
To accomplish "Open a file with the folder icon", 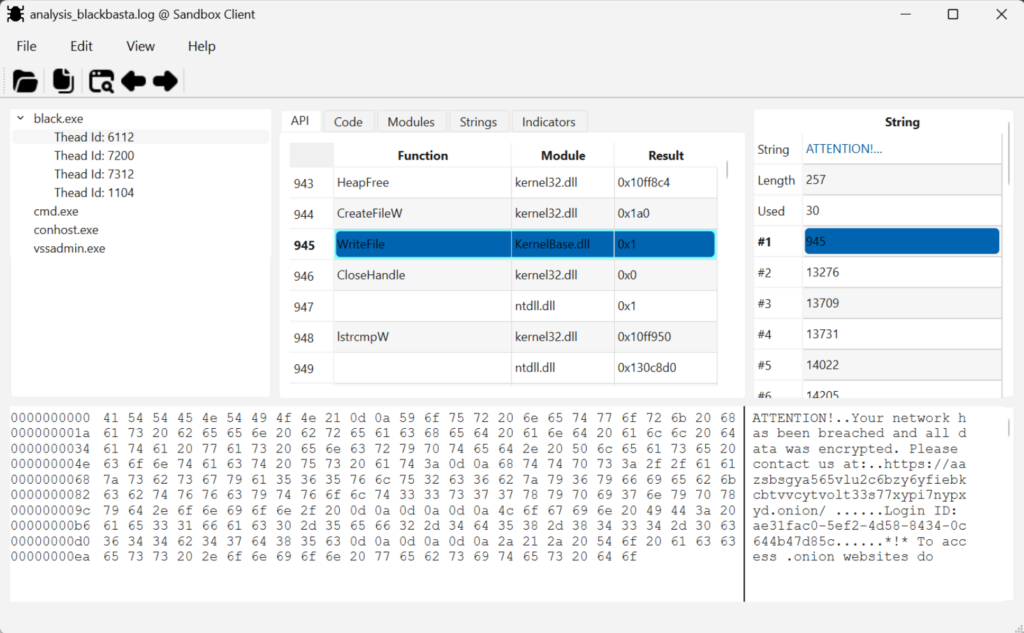I will pos(25,81).
